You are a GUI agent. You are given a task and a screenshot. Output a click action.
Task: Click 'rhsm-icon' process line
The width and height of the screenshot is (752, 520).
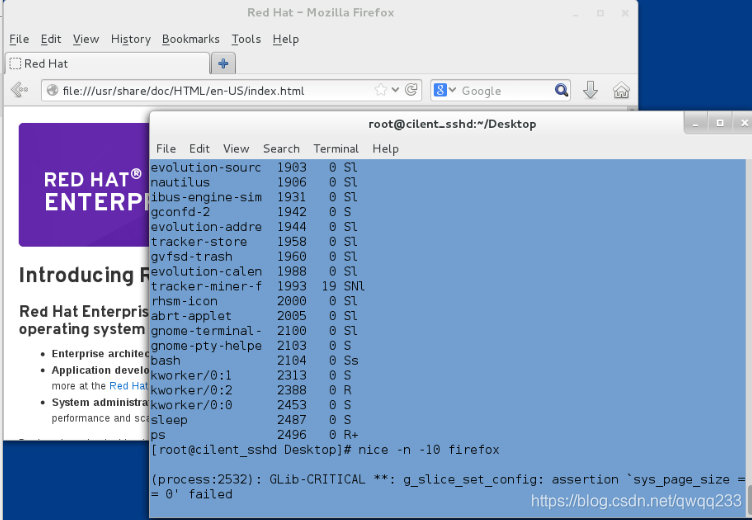(255, 301)
